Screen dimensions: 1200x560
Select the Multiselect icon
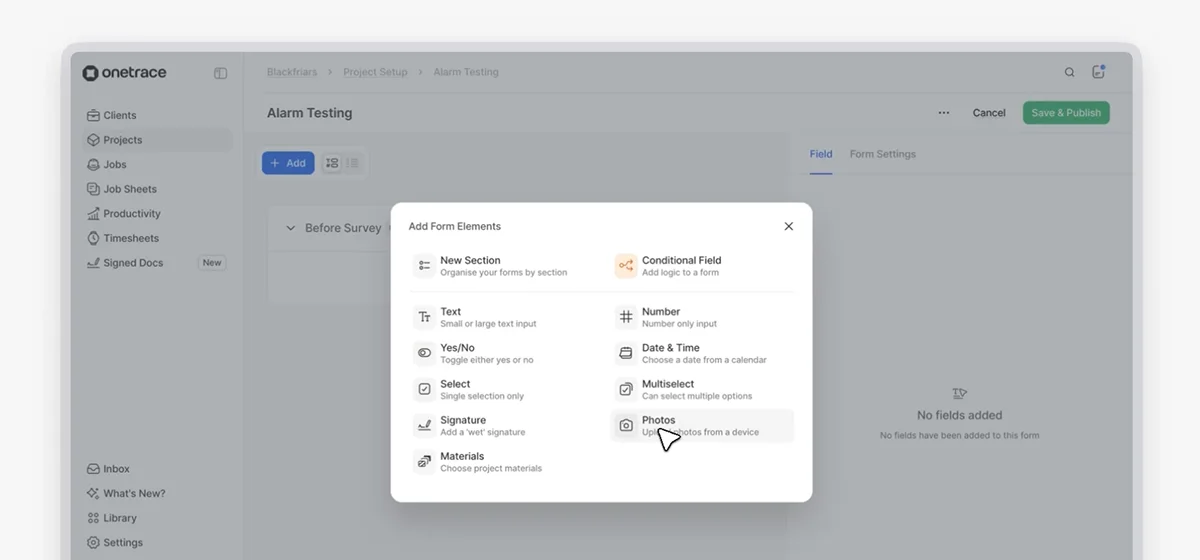click(x=626, y=389)
